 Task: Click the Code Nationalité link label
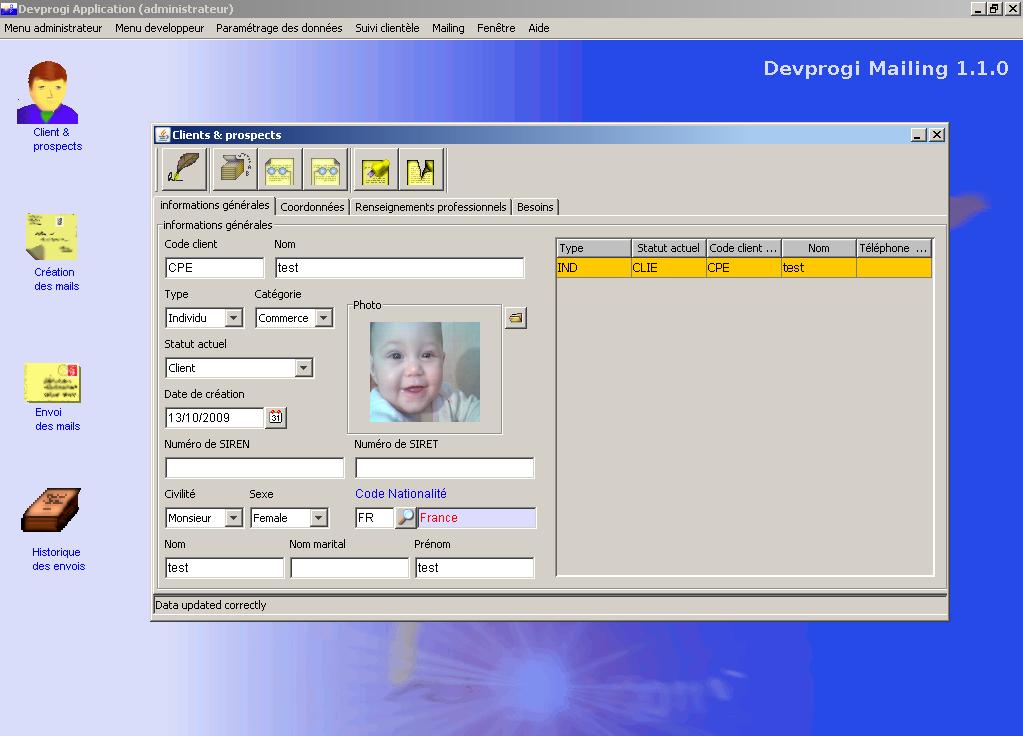pyautogui.click(x=401, y=494)
